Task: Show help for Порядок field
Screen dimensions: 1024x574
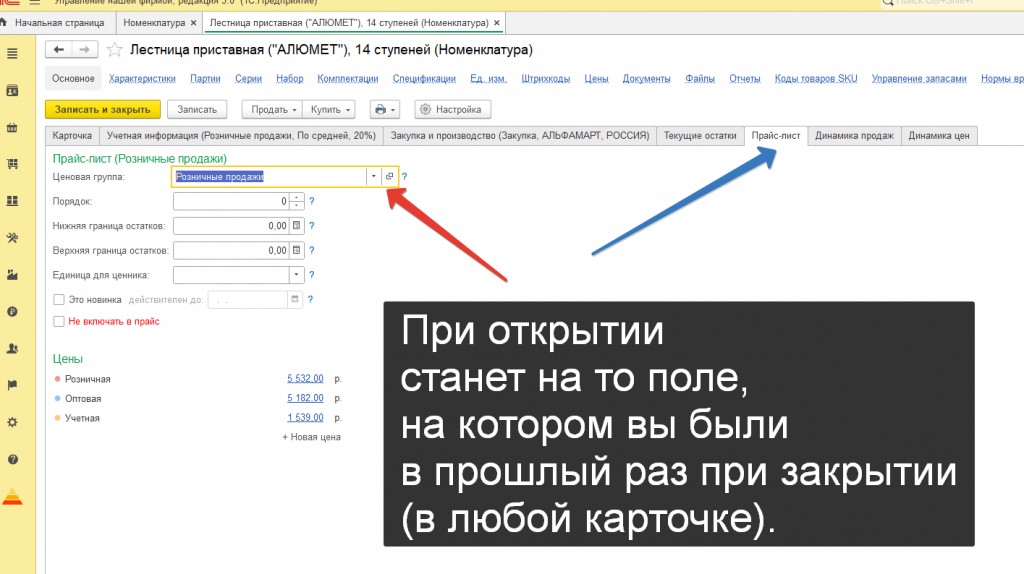Action: point(312,201)
